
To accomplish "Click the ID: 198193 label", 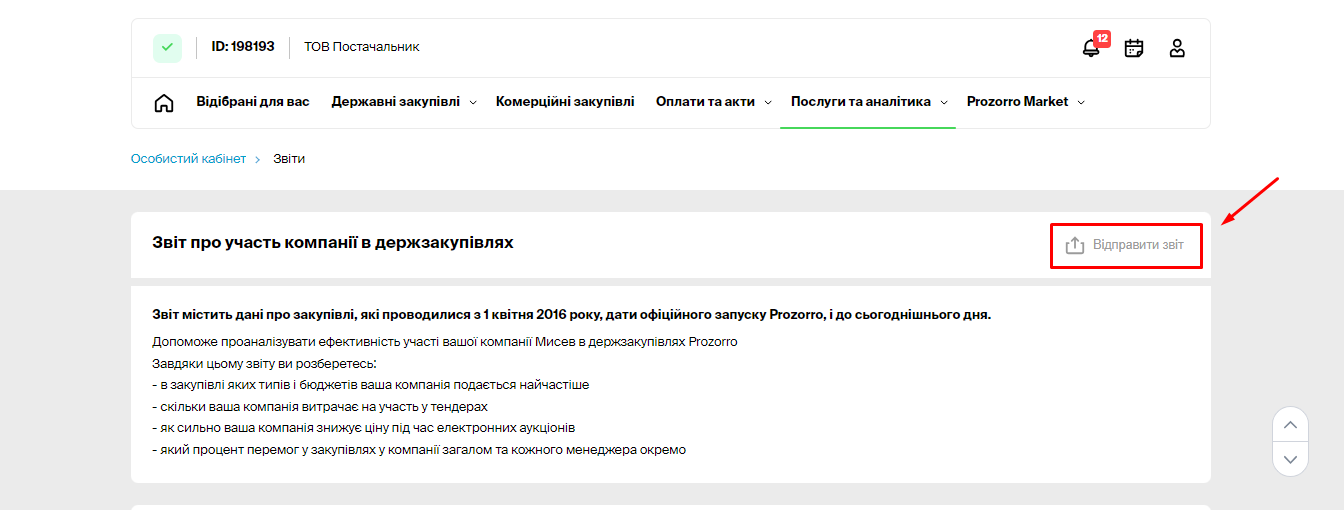I will tap(243, 47).
